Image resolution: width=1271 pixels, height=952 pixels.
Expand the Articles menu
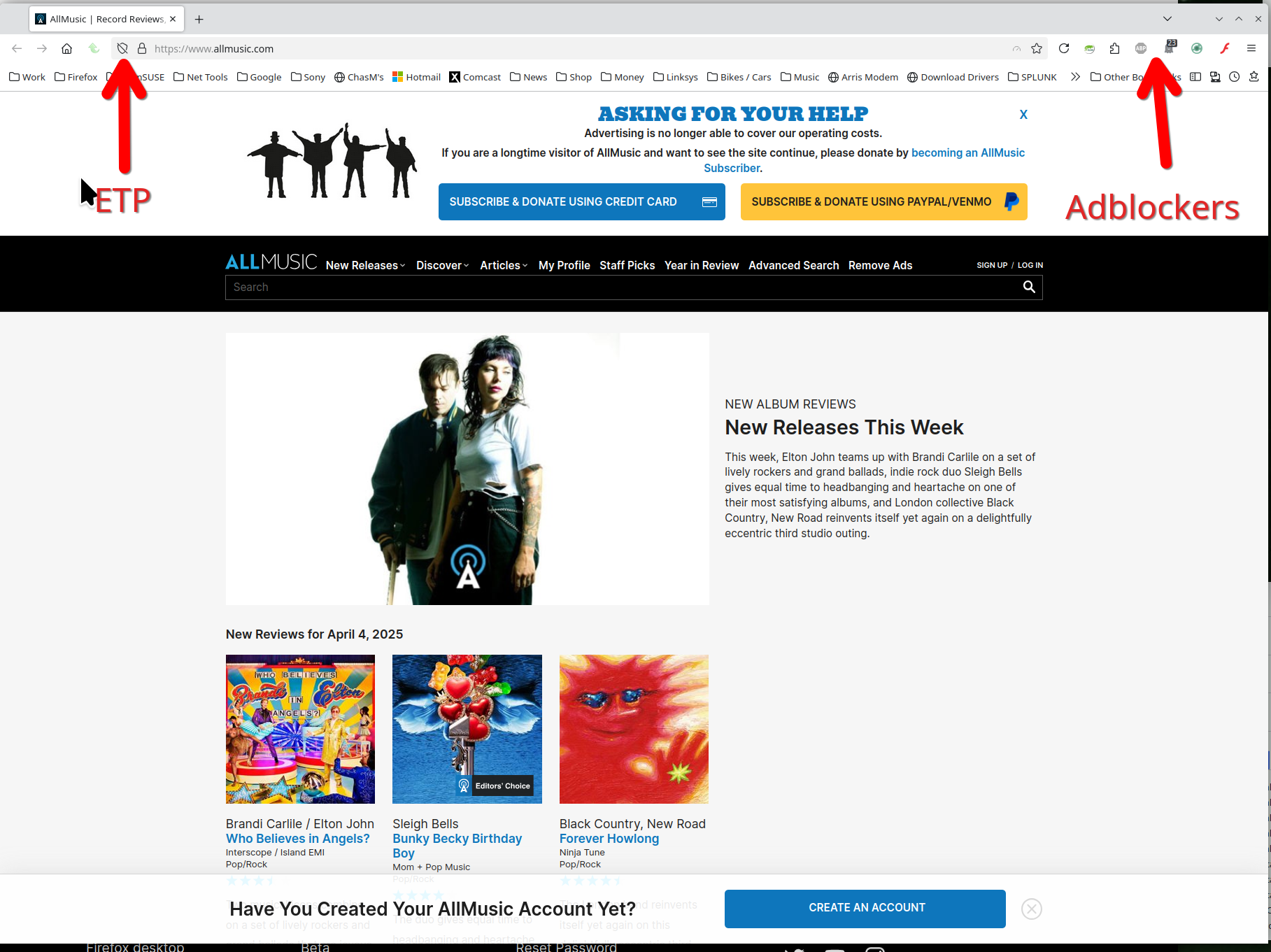[504, 265]
